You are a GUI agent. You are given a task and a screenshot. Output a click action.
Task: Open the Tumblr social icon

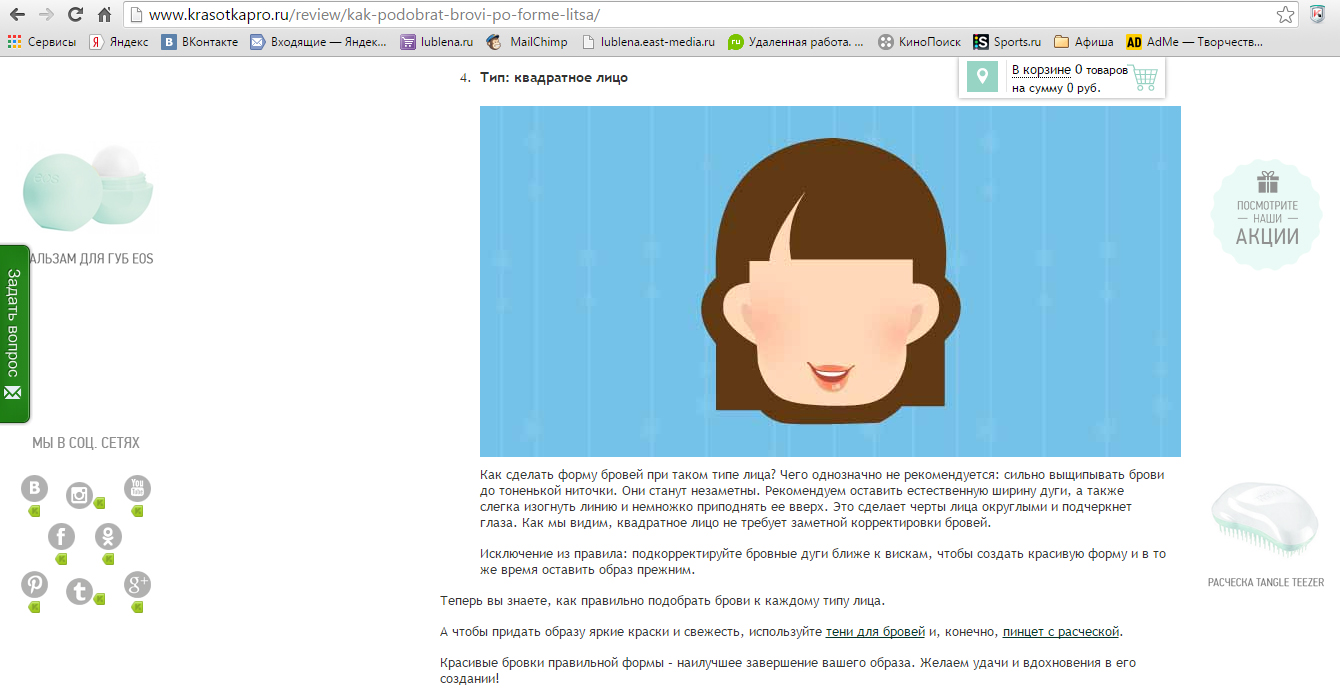[80, 591]
